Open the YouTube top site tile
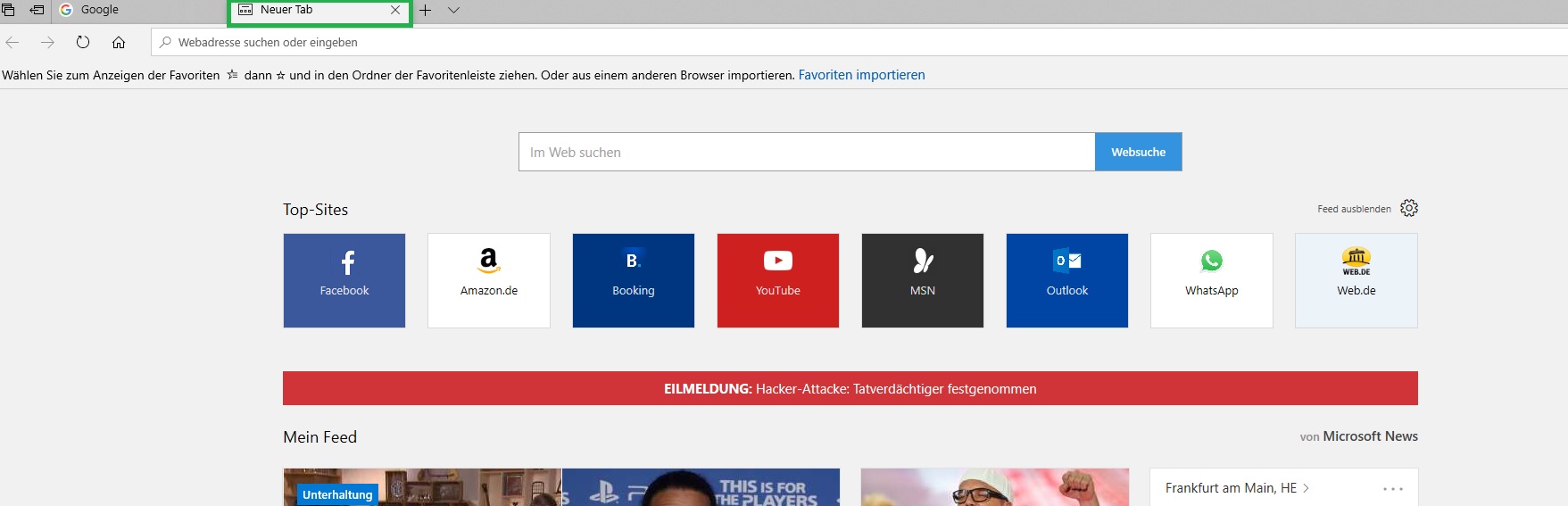1568x506 pixels. click(778, 280)
